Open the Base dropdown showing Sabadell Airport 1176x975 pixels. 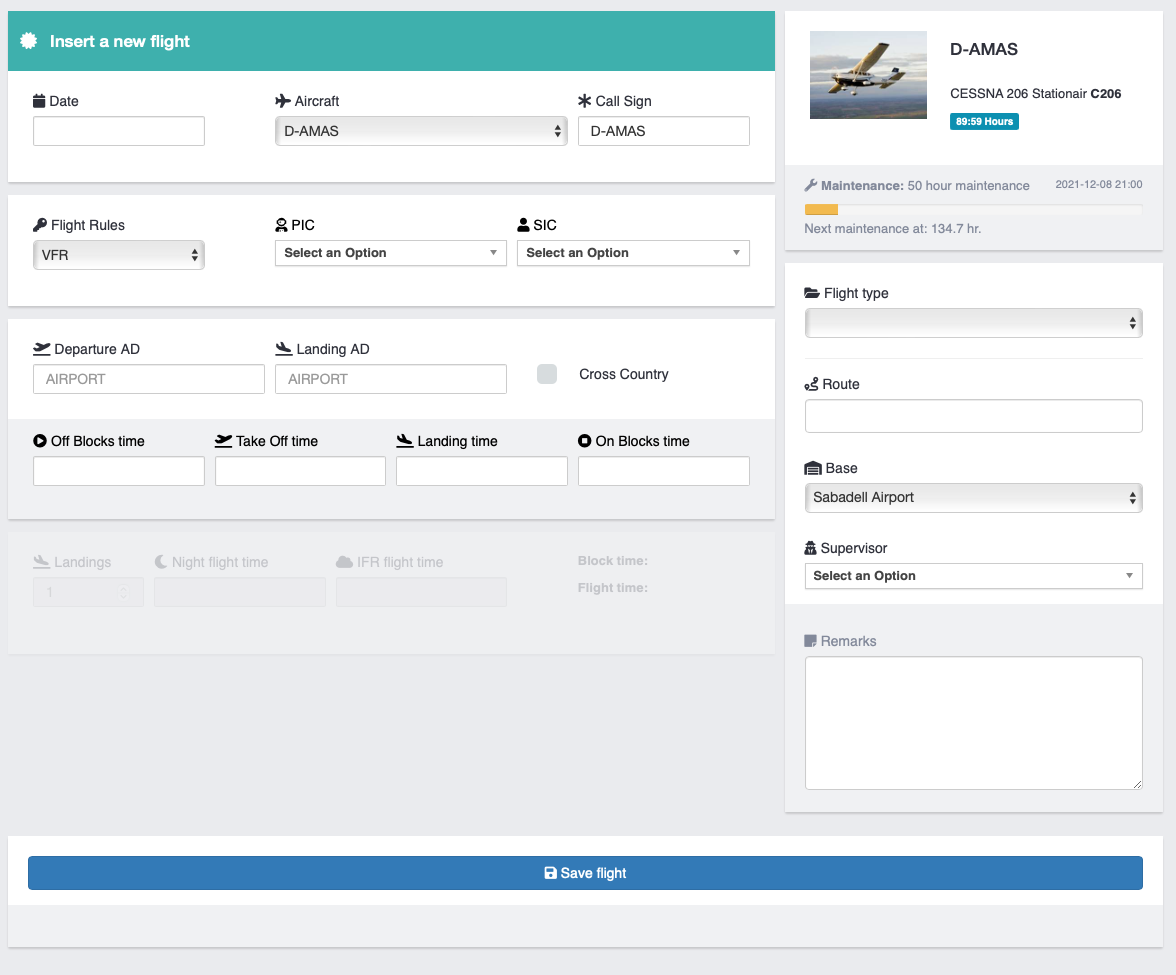tap(973, 497)
